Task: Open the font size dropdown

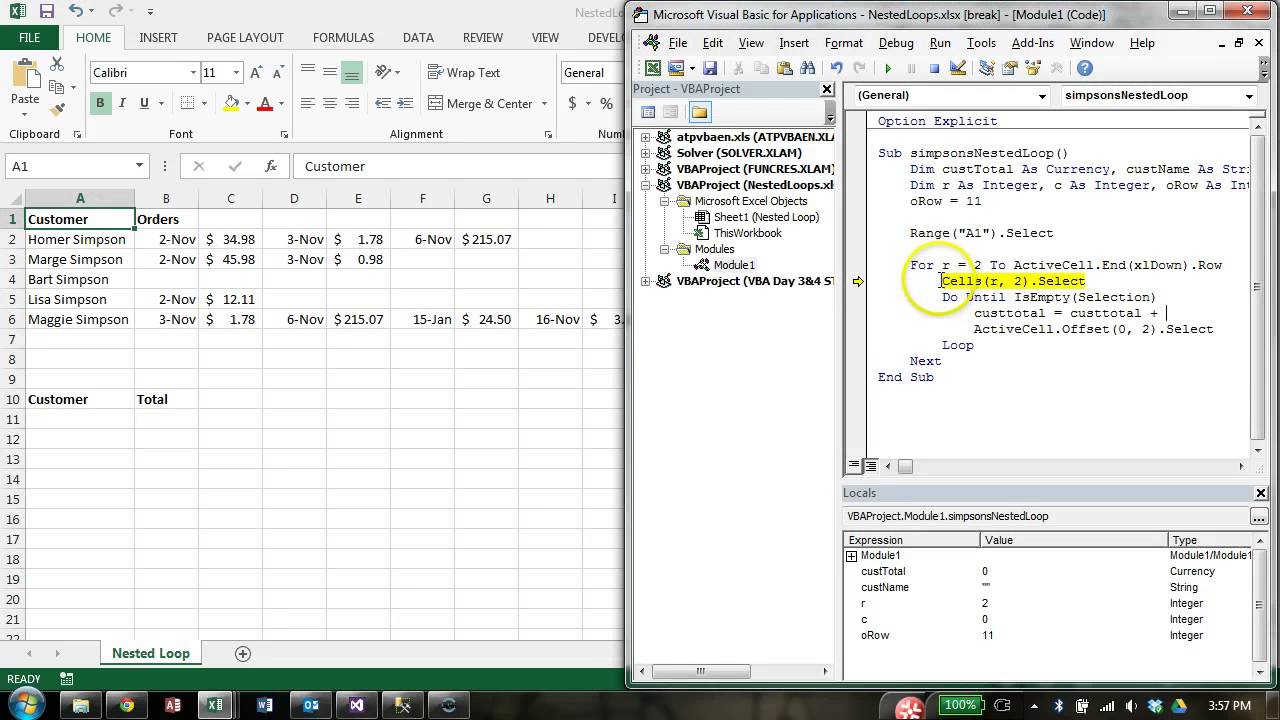Action: pos(236,73)
